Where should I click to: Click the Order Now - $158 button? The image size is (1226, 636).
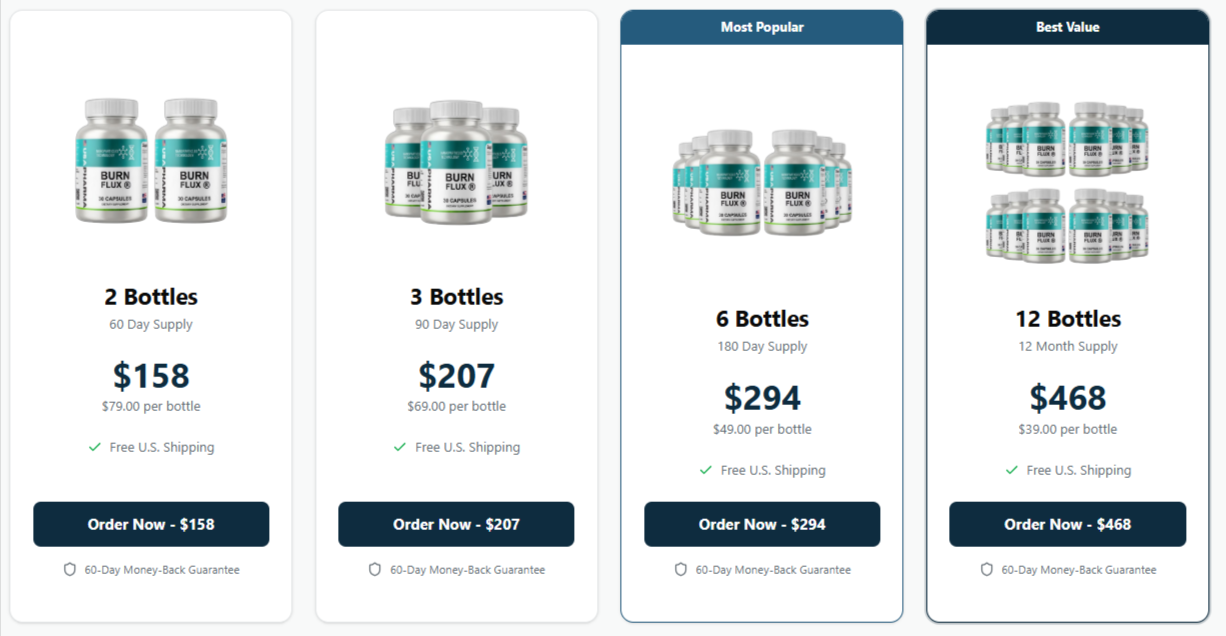[x=151, y=523]
